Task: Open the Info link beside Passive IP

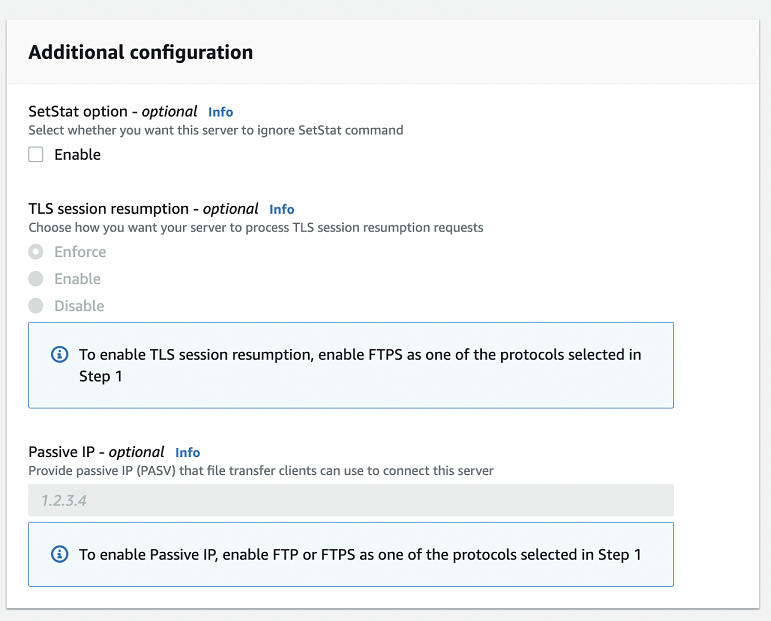Action: point(187,452)
